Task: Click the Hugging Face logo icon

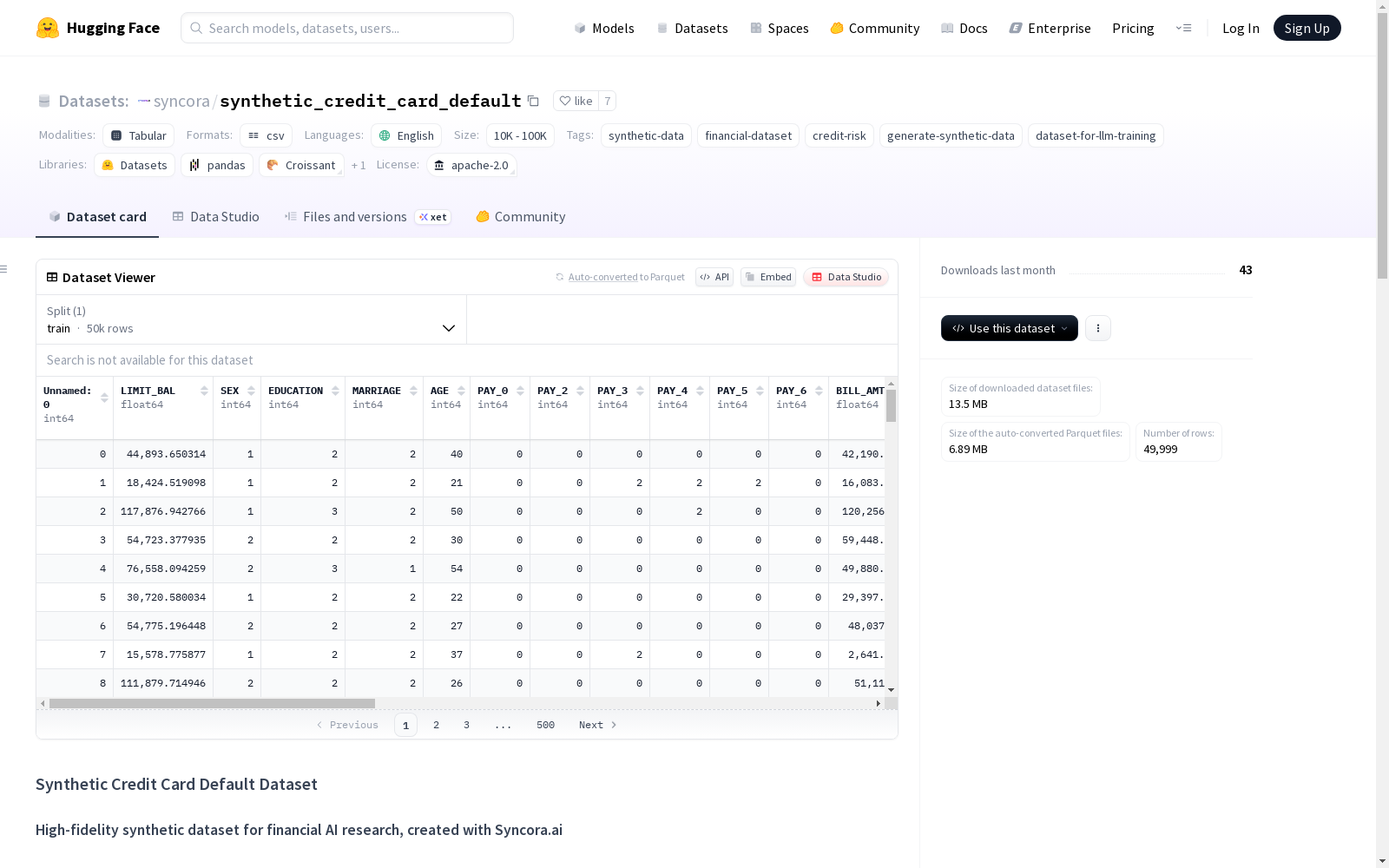Action: pos(48,28)
